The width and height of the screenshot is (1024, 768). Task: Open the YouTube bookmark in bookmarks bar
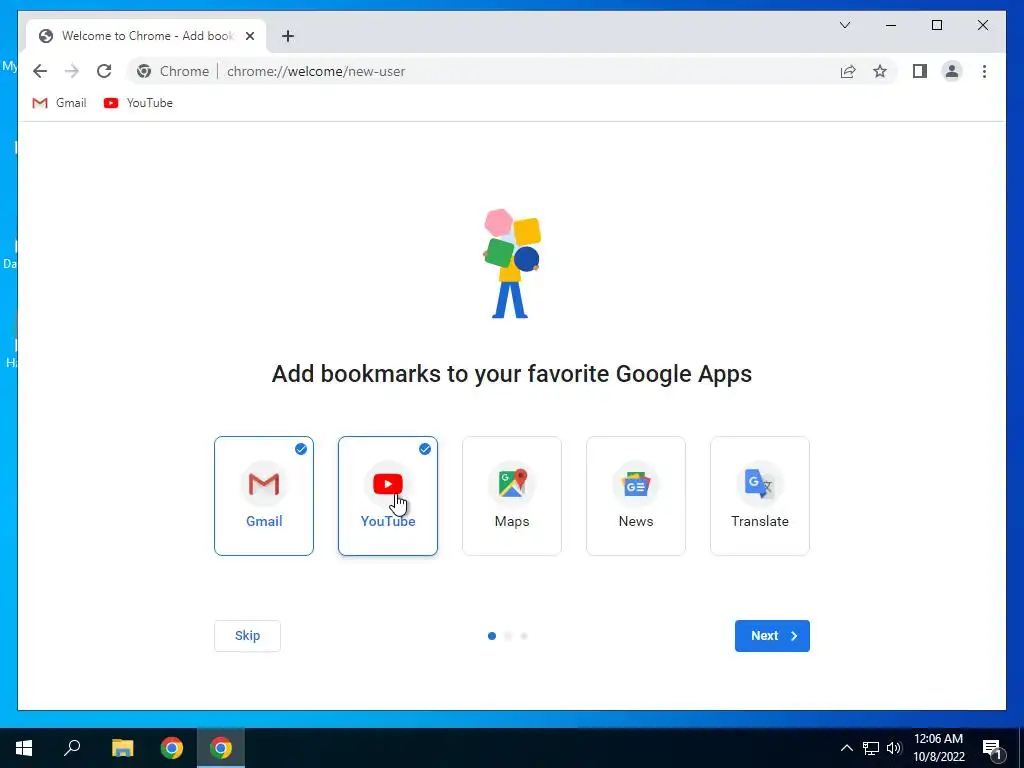(x=138, y=103)
